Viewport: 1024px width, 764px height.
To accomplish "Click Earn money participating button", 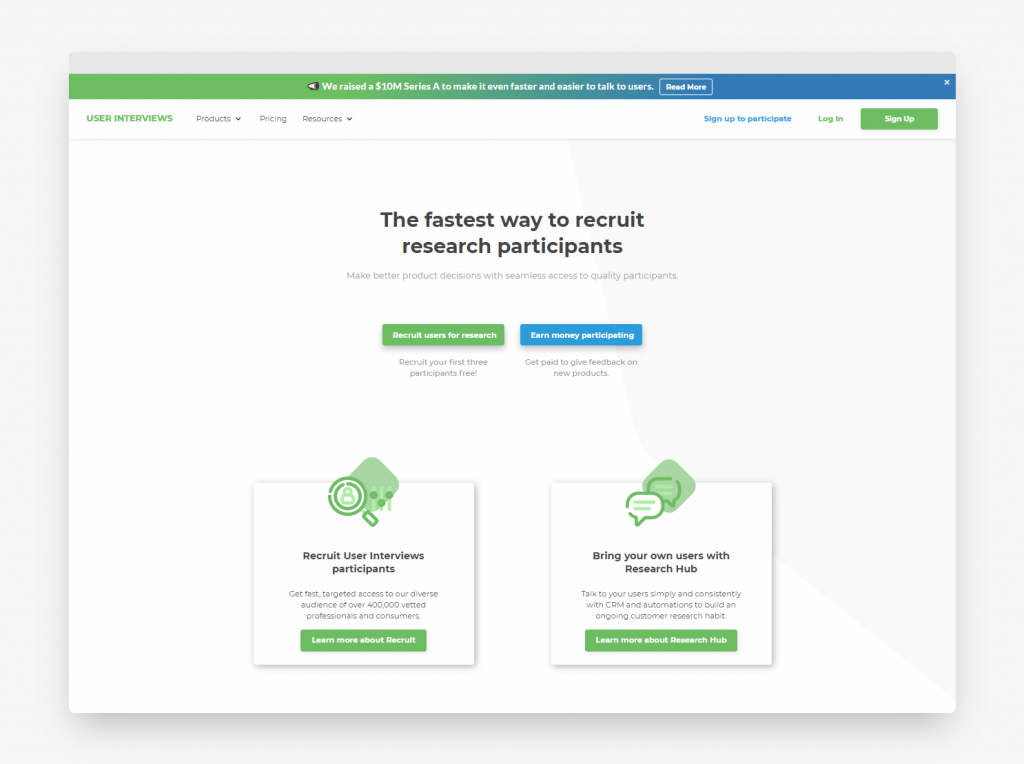I will click(581, 335).
